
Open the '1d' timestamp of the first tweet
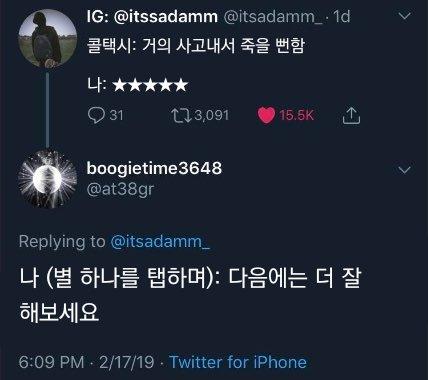point(342,16)
